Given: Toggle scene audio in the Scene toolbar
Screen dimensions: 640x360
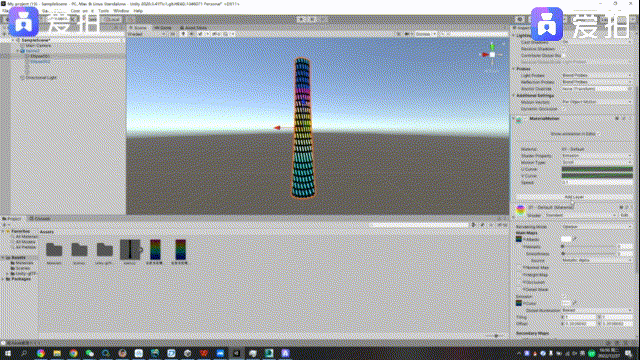Looking at the screenshot, I should tap(191, 34).
